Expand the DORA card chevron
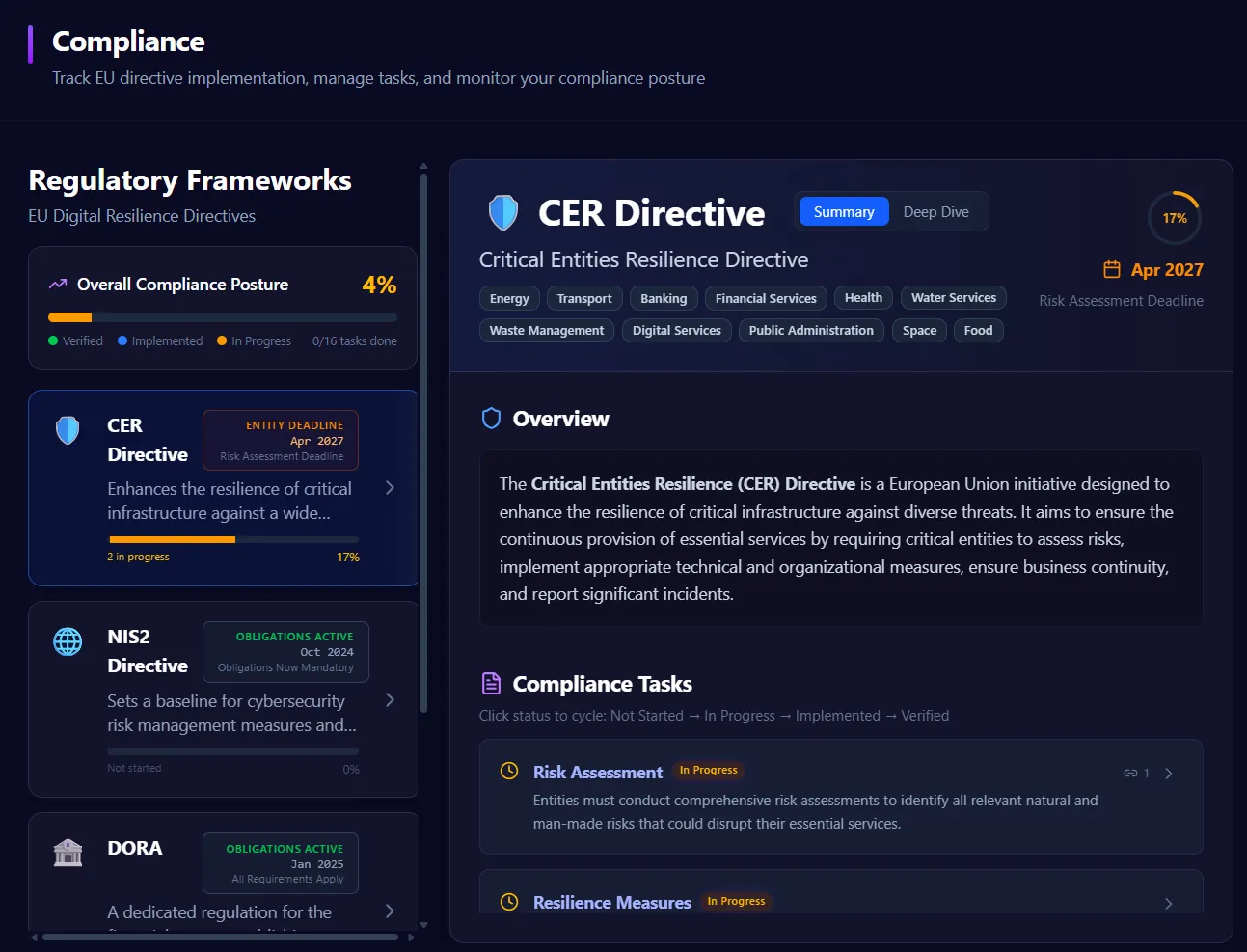Screen dimensions: 1247x952 pos(390,911)
